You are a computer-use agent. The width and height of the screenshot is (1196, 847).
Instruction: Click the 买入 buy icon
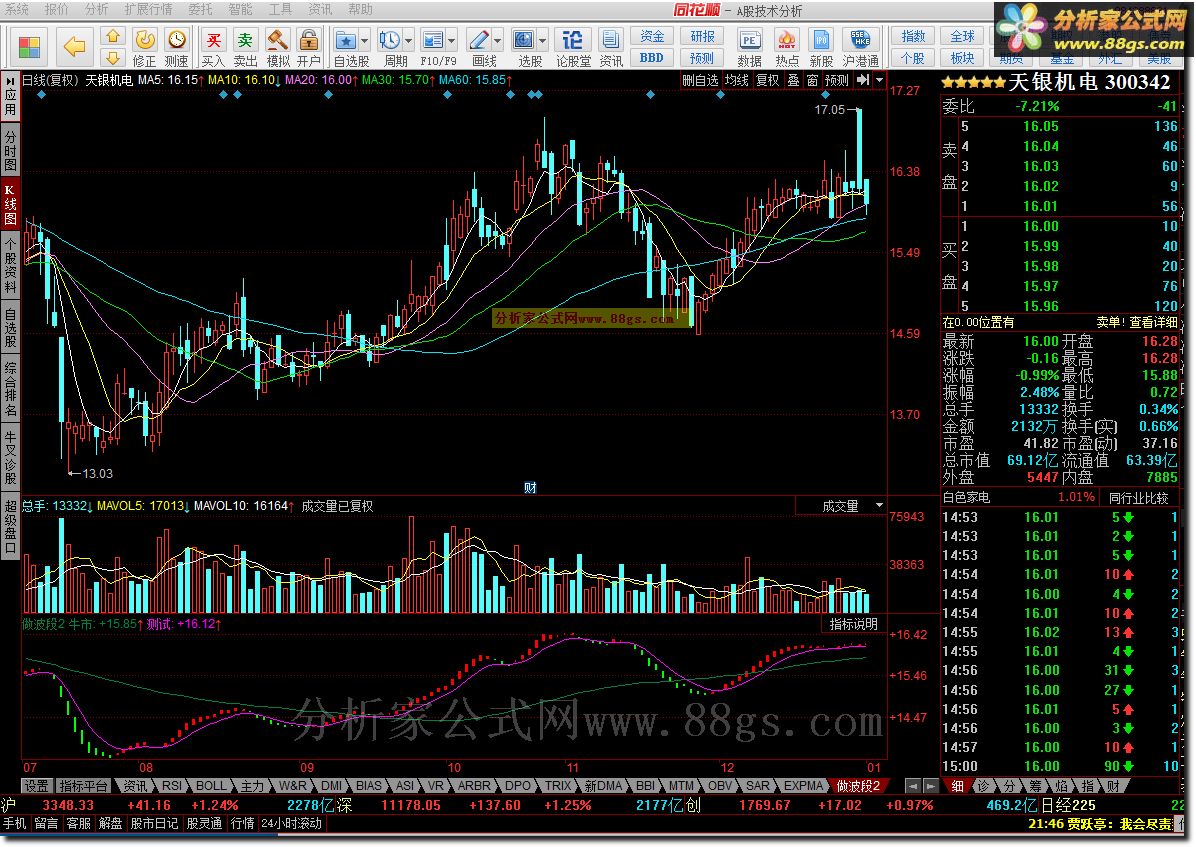point(214,39)
